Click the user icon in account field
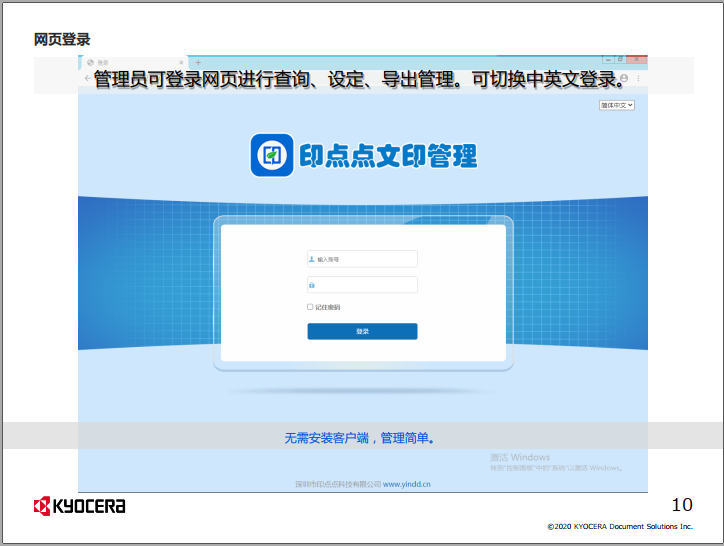This screenshot has height=546, width=724. (312, 259)
